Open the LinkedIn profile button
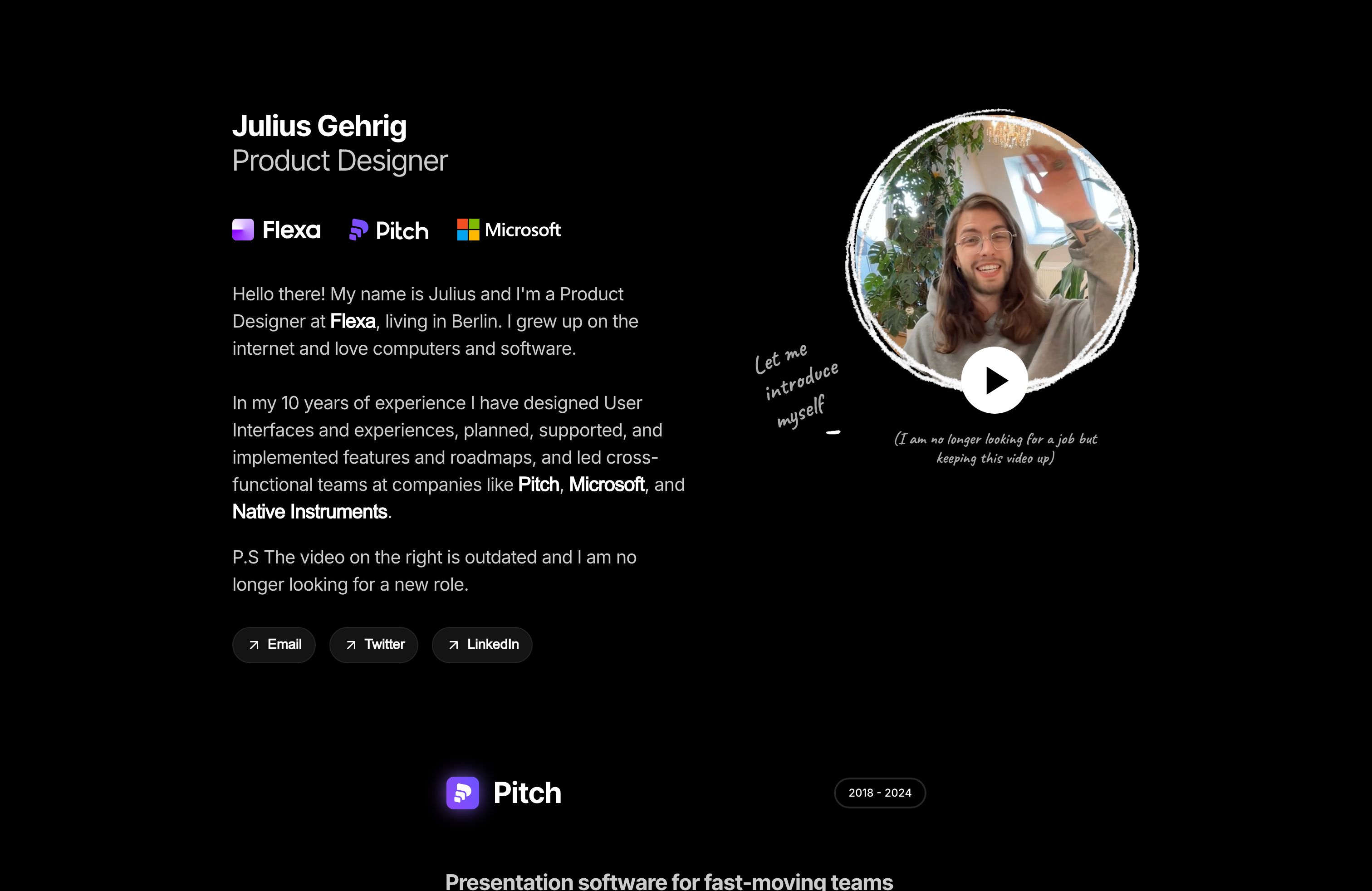 tap(482, 644)
